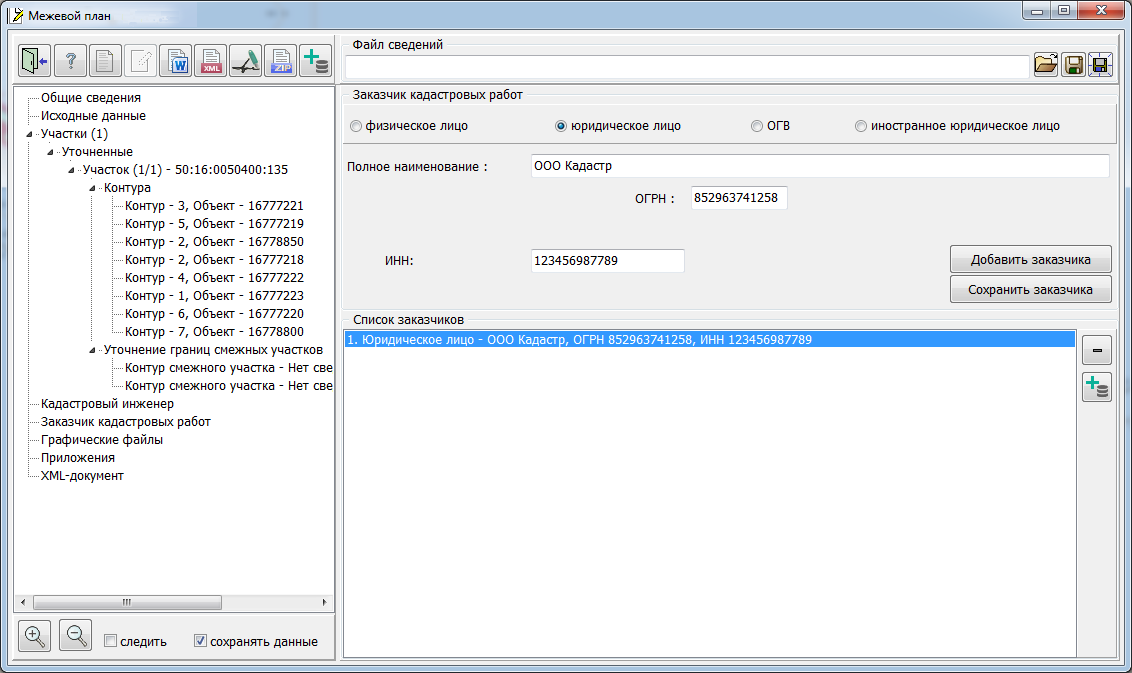Screen dimensions: 1132x673
Task: Choose 'иностранное юридическое лицо' option
Action: pos(861,126)
